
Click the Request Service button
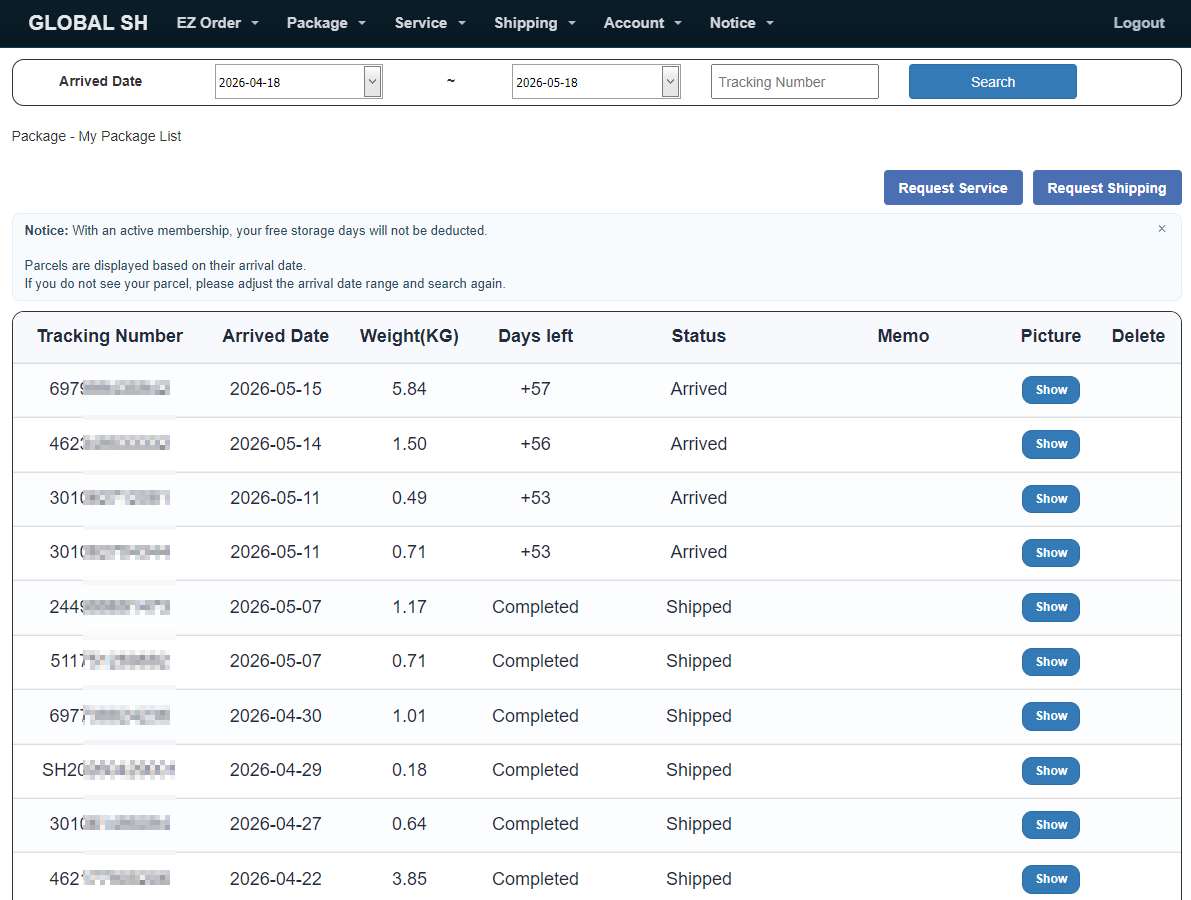(953, 188)
